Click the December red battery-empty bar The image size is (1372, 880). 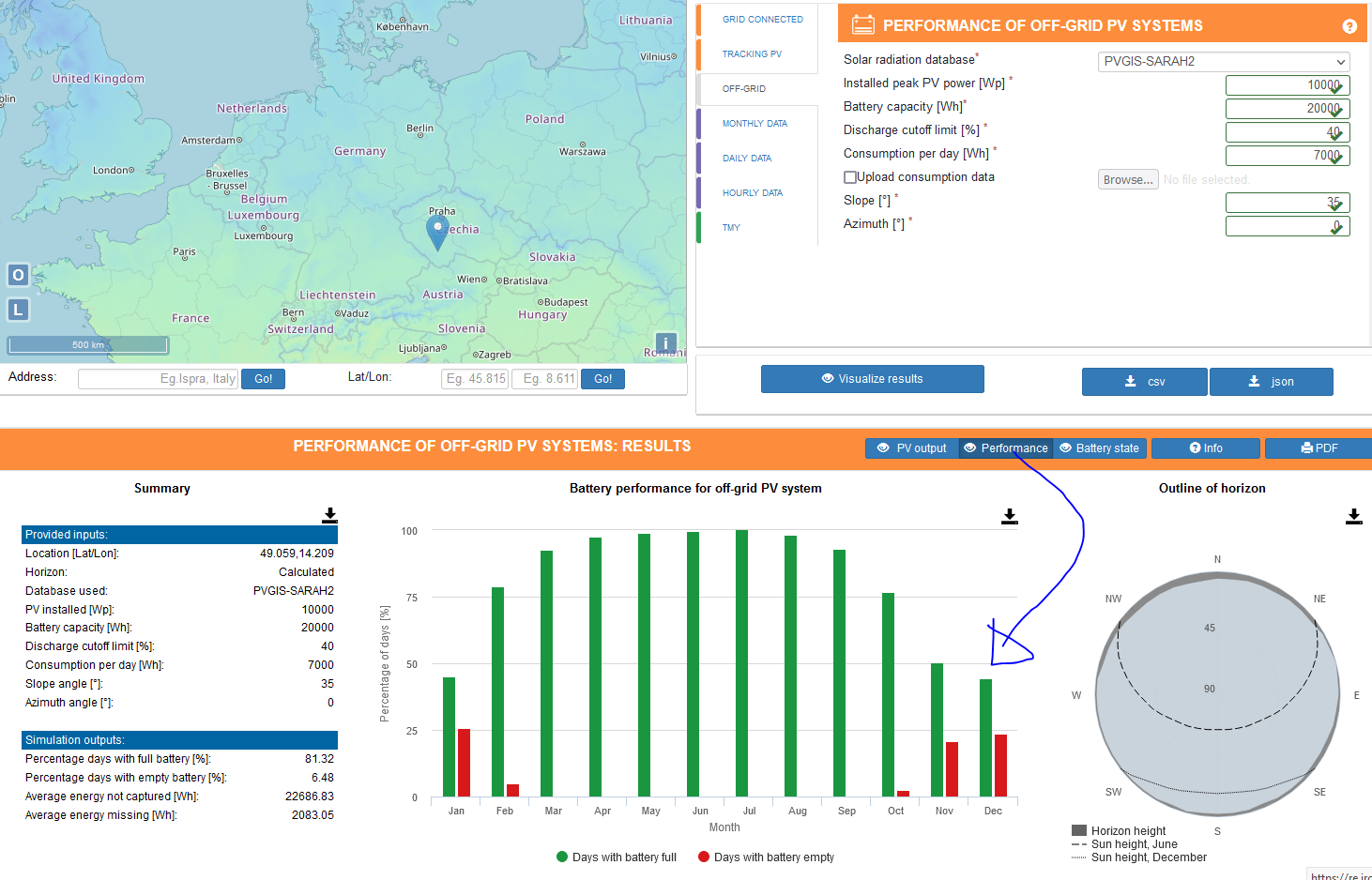coord(1000,765)
